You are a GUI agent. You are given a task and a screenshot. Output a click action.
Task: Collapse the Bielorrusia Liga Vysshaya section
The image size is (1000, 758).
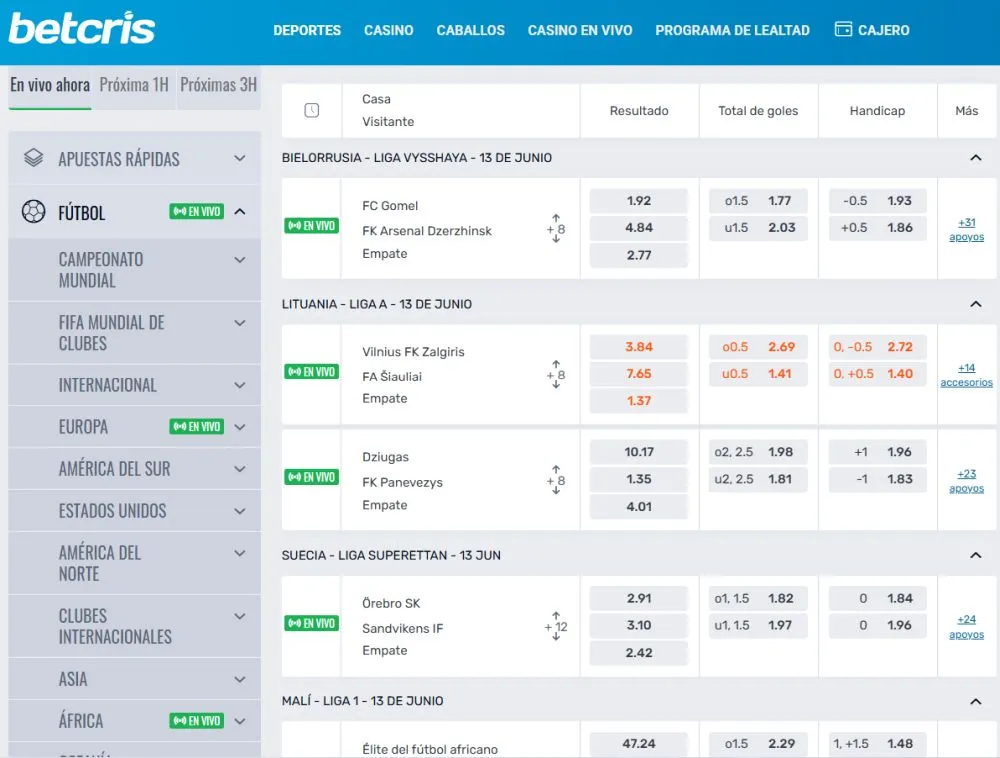975,158
